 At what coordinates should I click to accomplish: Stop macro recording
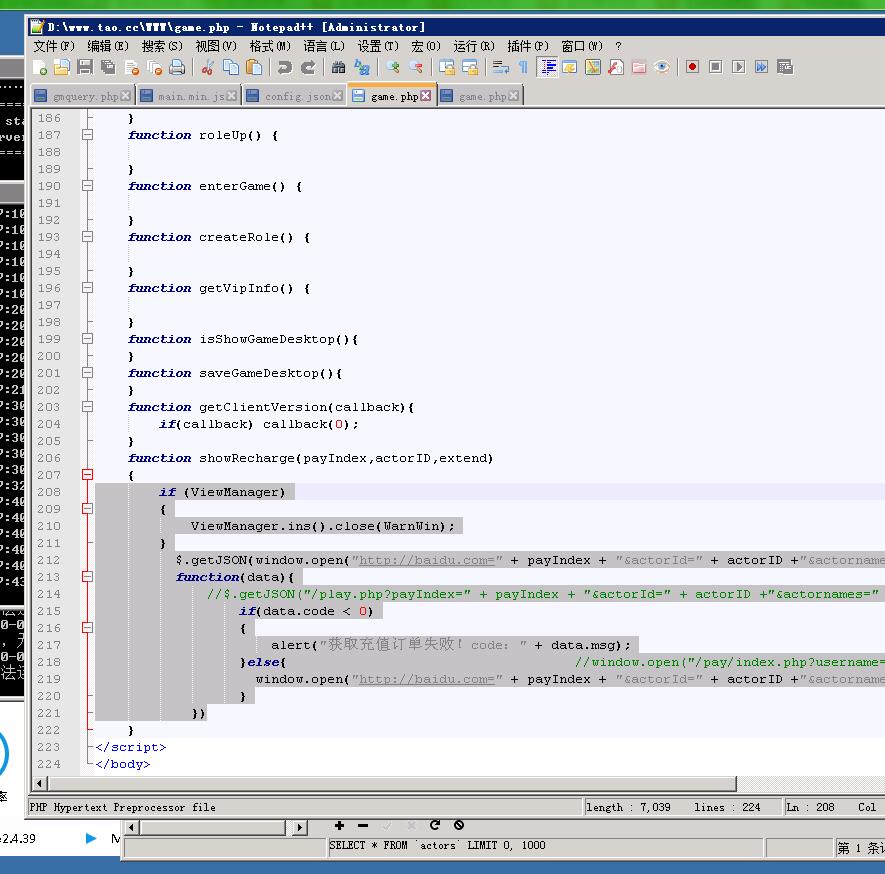715,67
